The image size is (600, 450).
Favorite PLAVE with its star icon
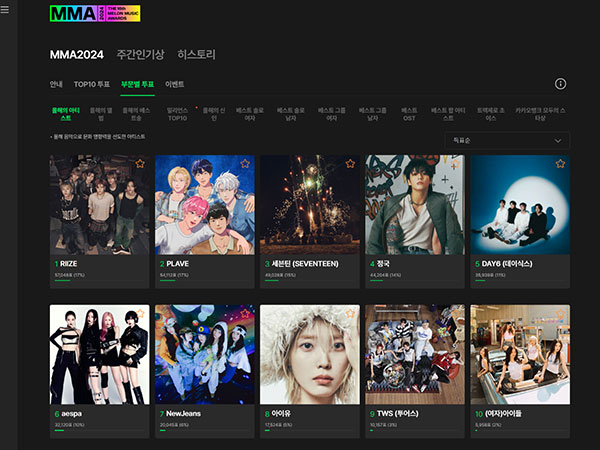(245, 164)
